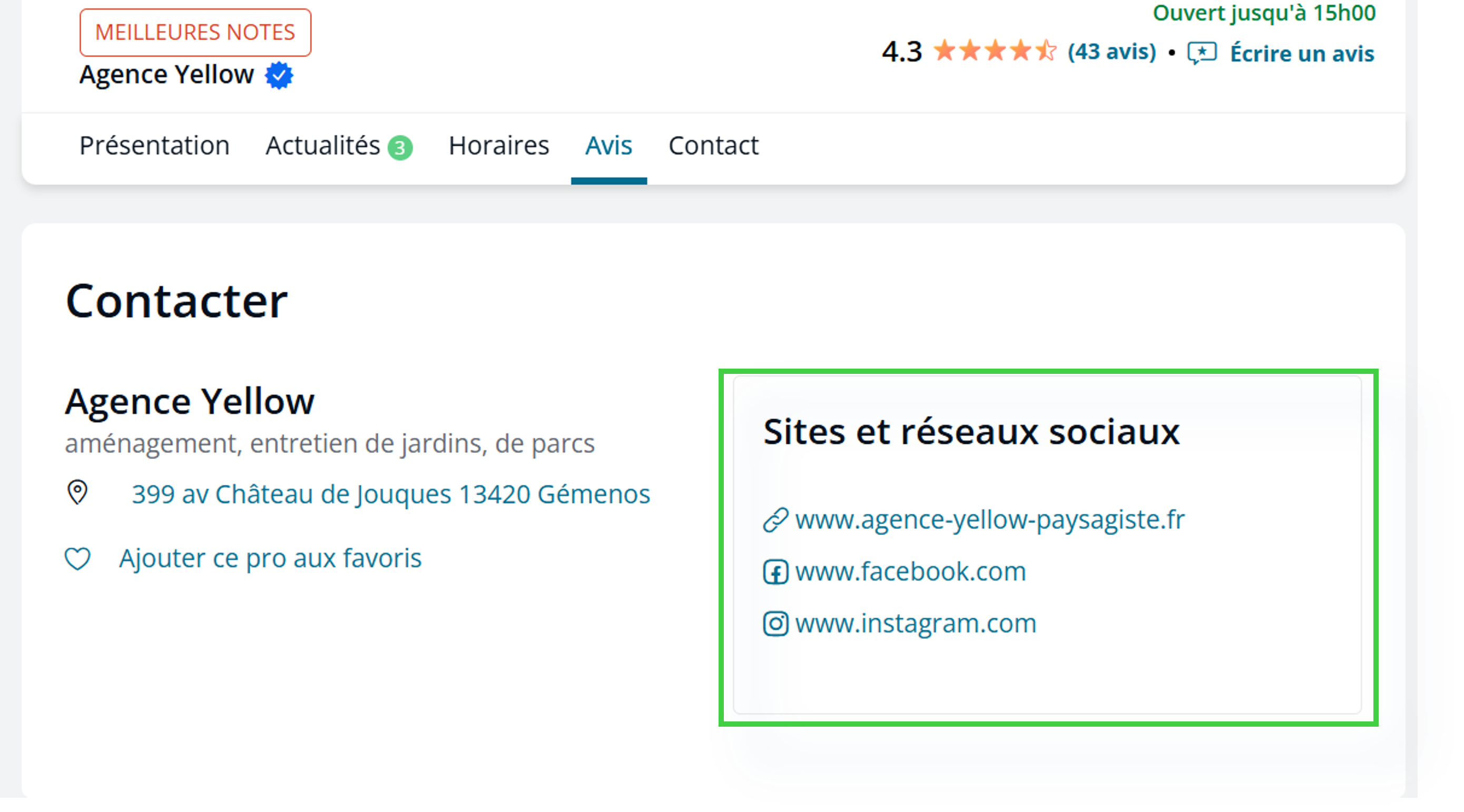1464x812 pixels.
Task: Click the review speech bubble icon
Action: 1202,53
